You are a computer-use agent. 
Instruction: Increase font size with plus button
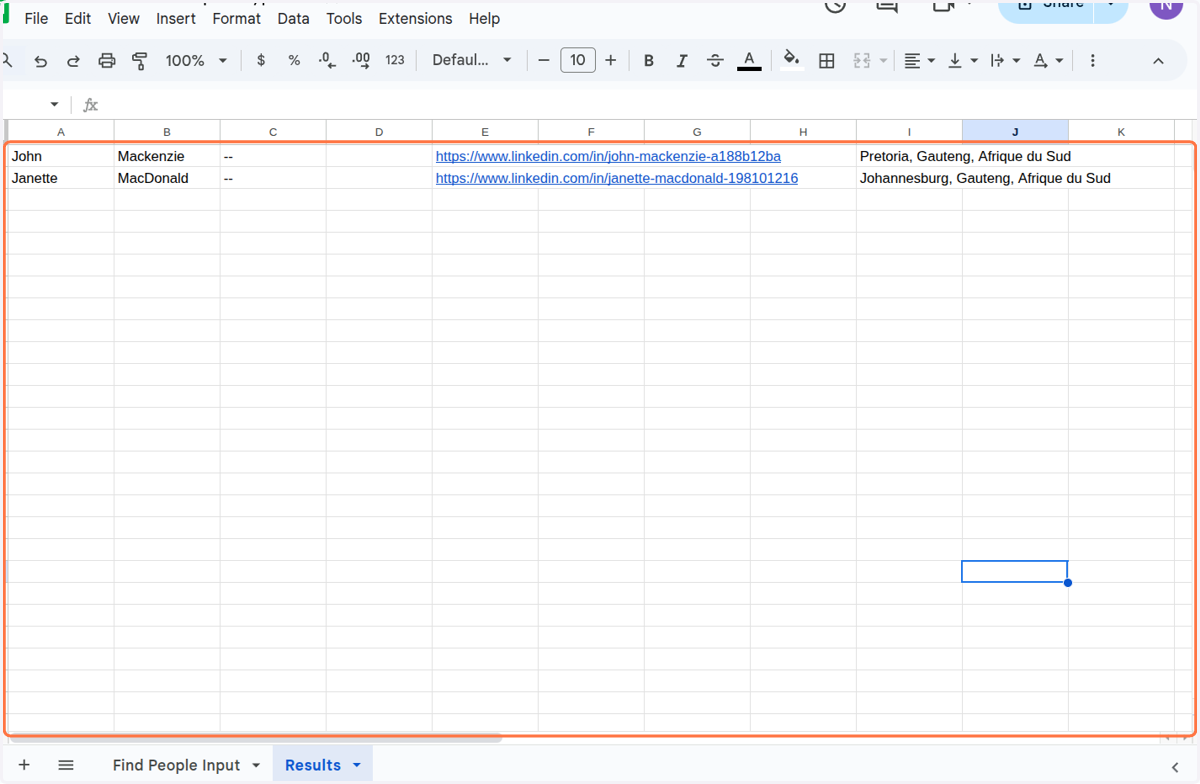pyautogui.click(x=611, y=60)
